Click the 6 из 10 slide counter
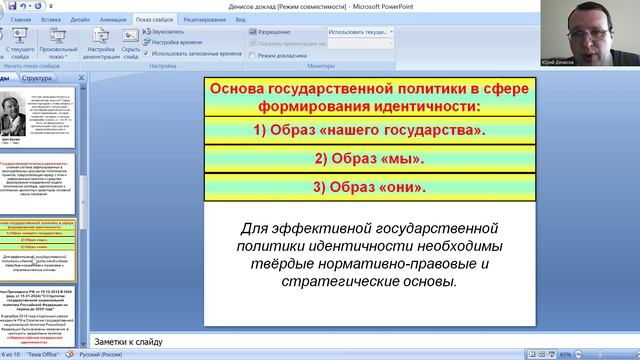The height and width of the screenshot is (360, 640). 10,355
